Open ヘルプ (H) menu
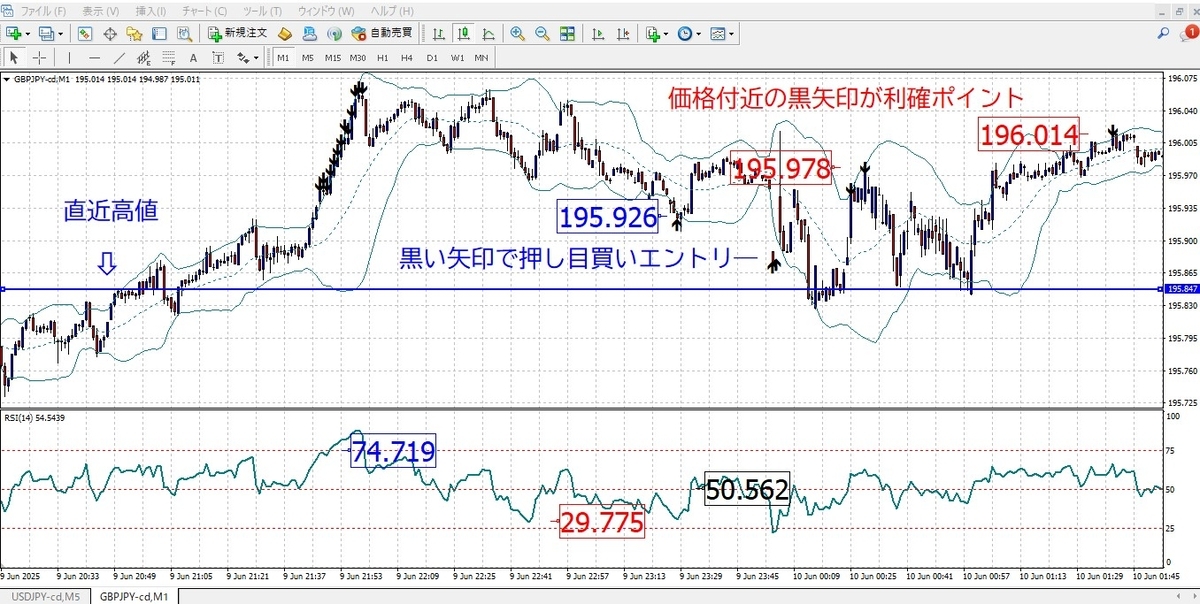The height and width of the screenshot is (604, 1200). [x=392, y=10]
